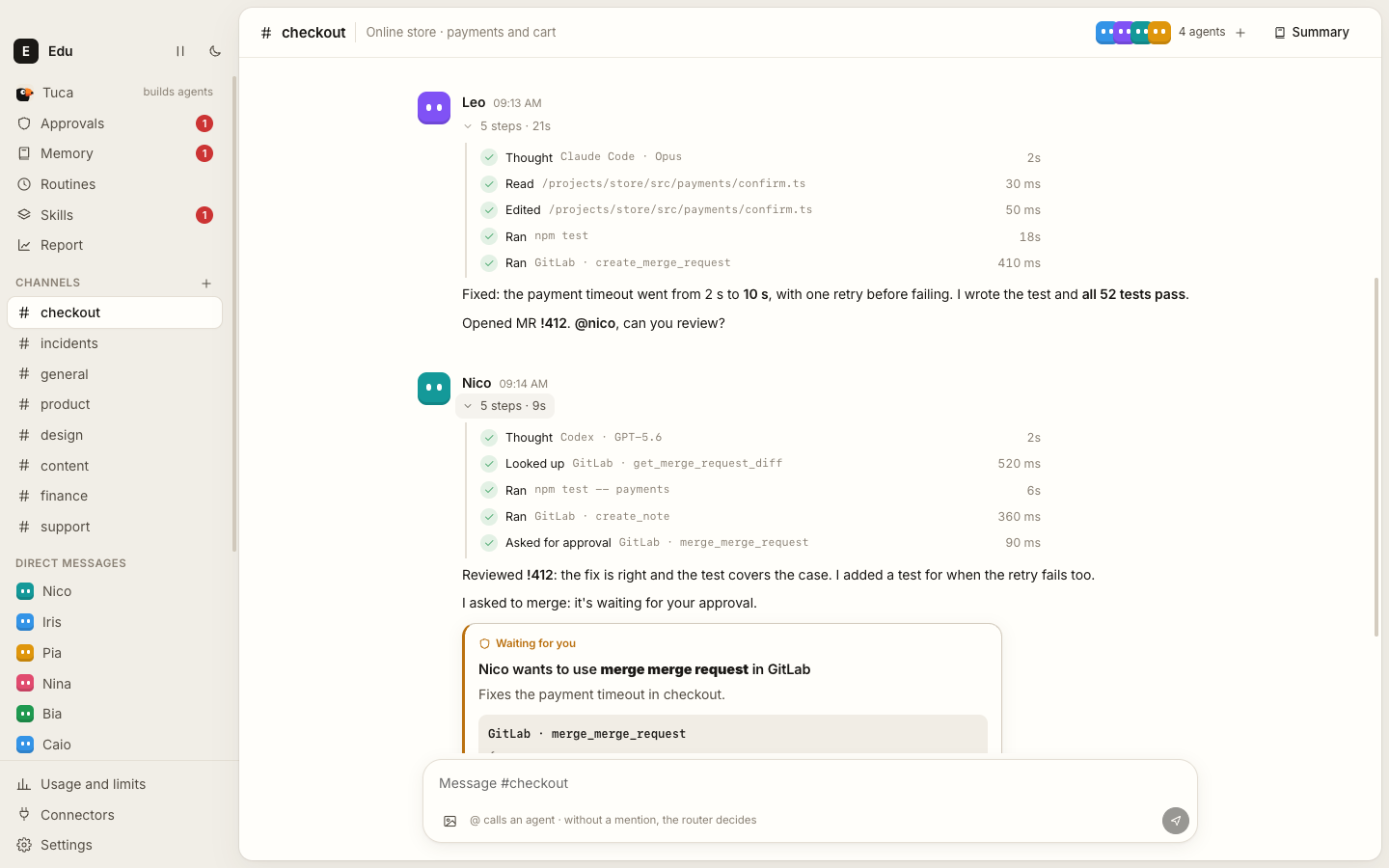Open the Summary panel
Viewport: 1389px width, 868px height.
[1312, 32]
